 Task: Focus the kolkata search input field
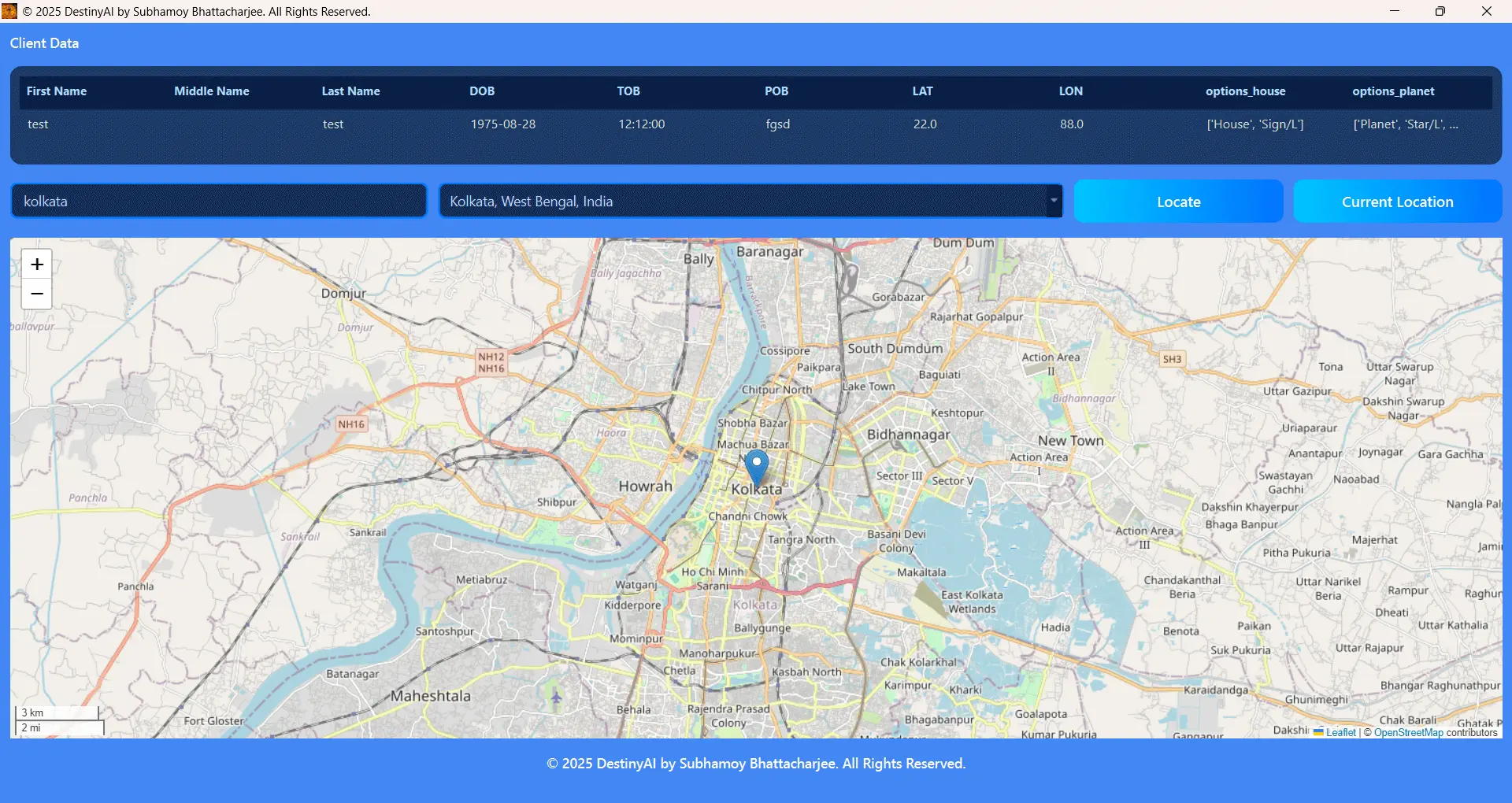point(219,202)
